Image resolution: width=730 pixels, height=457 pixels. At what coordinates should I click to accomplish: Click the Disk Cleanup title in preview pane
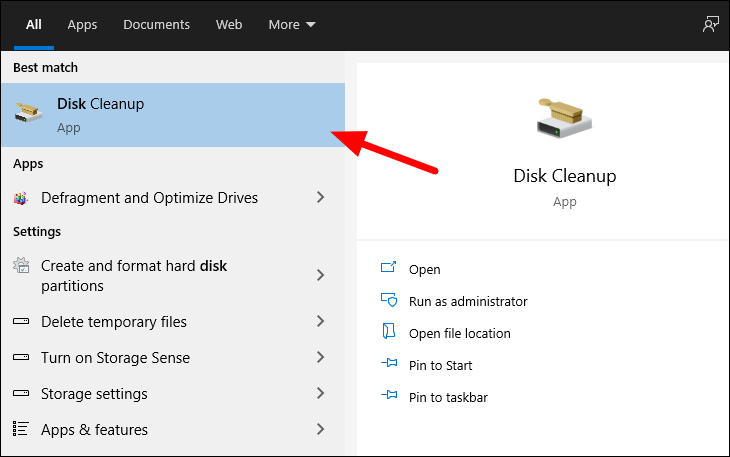click(x=565, y=176)
